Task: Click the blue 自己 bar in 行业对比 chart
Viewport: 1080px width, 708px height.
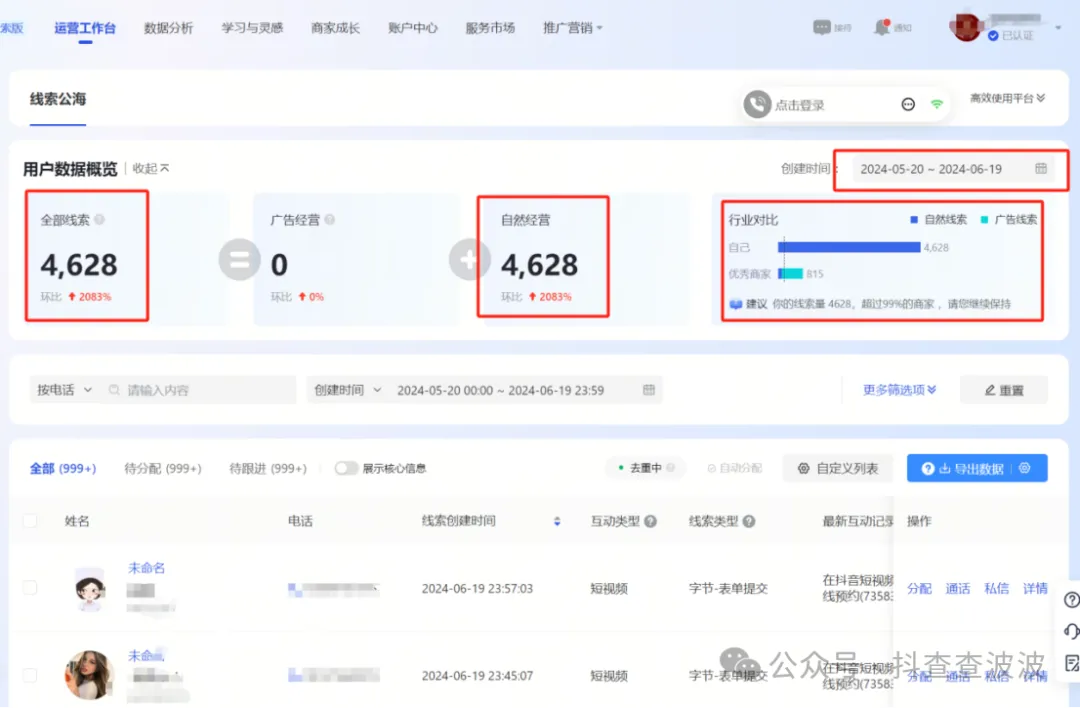Action: pyautogui.click(x=849, y=247)
